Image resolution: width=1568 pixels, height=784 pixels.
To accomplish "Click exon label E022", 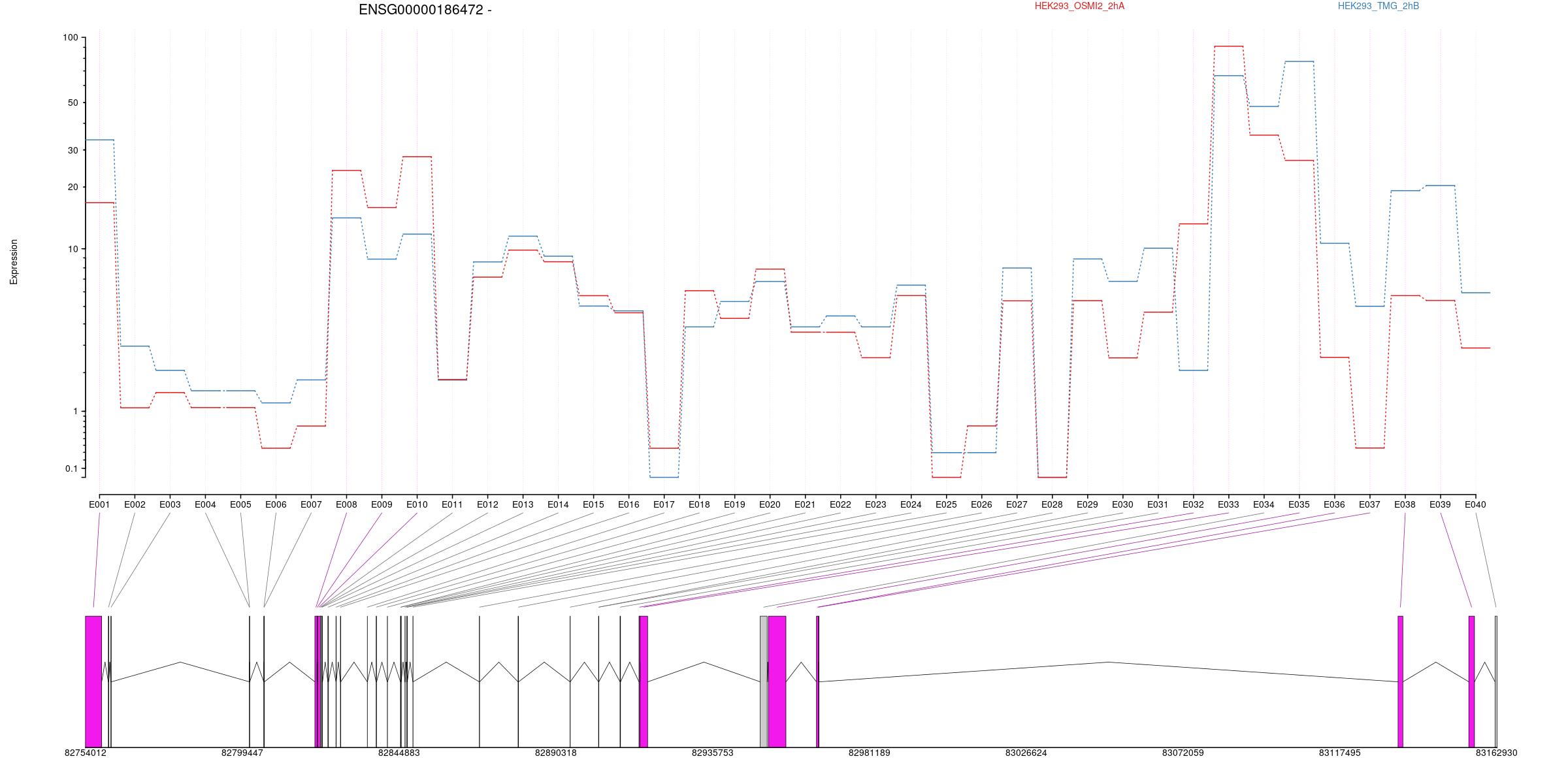I will pyautogui.click(x=840, y=504).
